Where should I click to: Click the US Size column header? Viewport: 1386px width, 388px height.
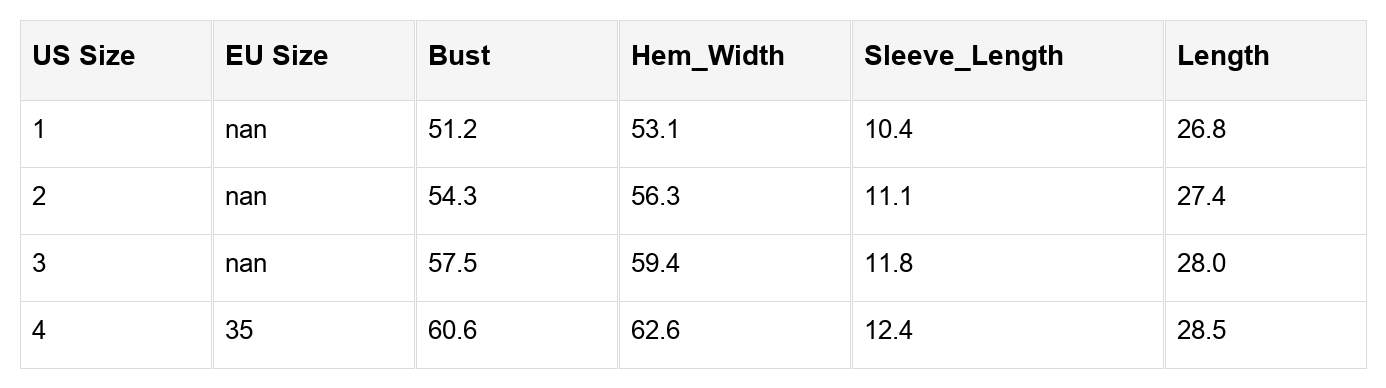click(117, 60)
